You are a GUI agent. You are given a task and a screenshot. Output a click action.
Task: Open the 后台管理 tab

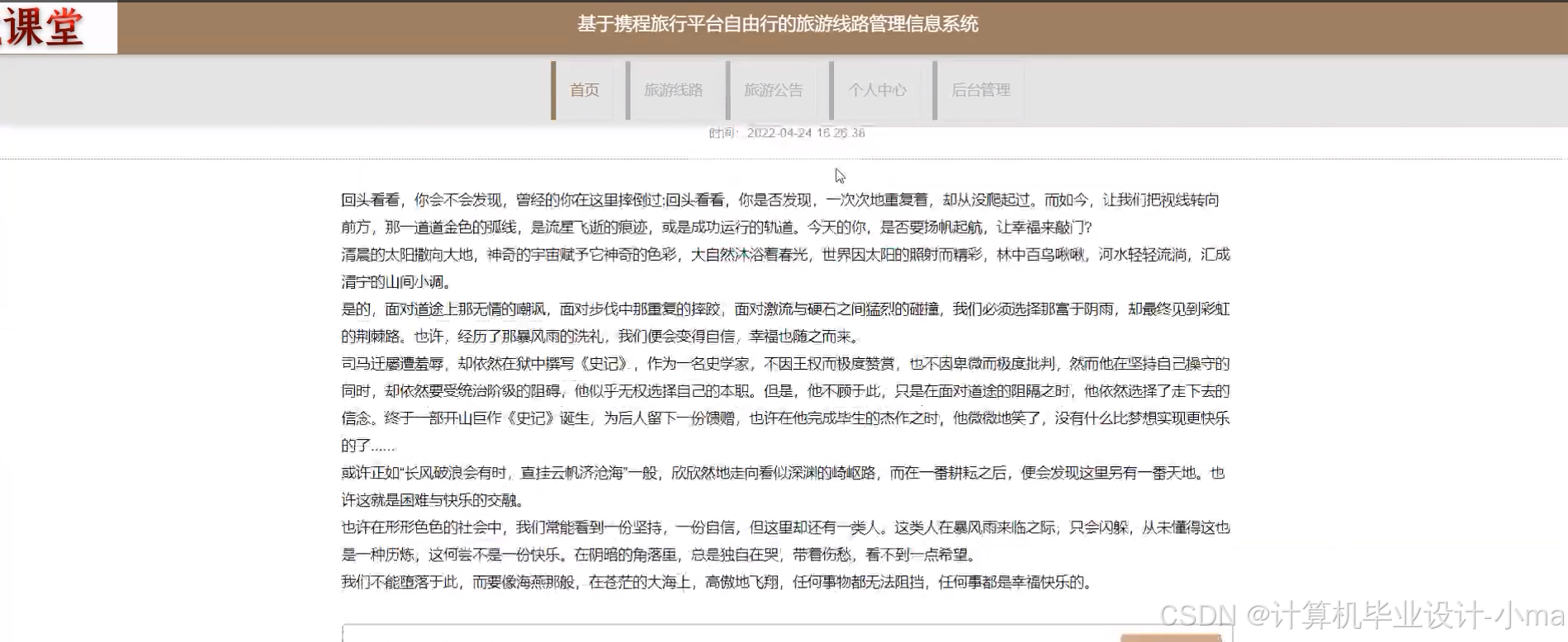pyautogui.click(x=980, y=90)
